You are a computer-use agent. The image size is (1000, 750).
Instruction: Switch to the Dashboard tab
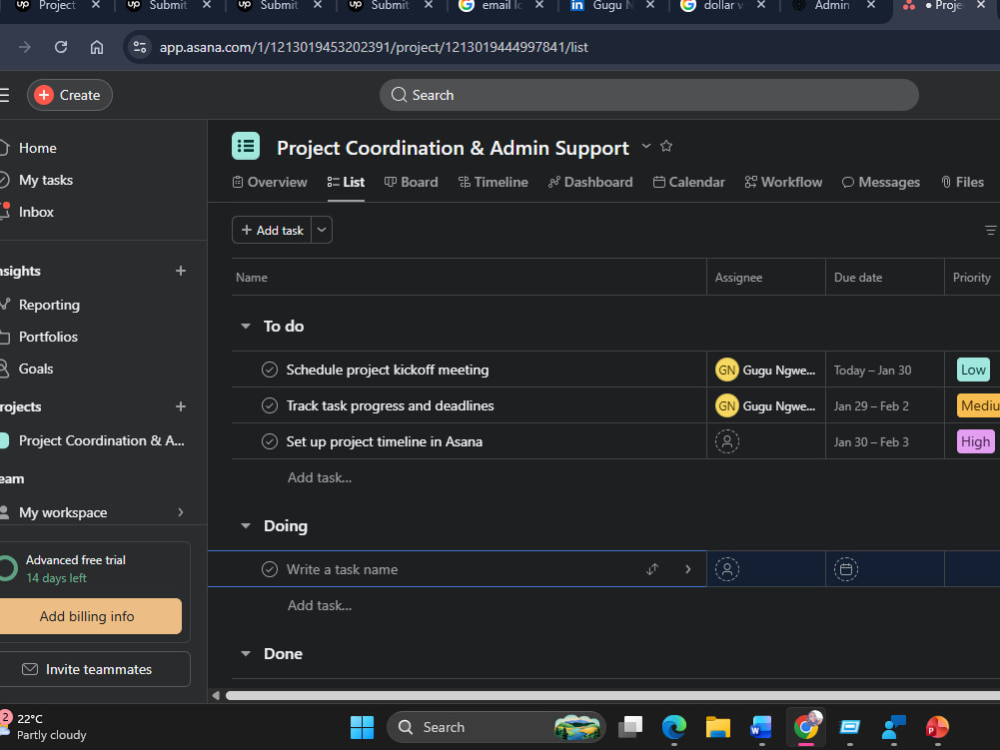click(590, 182)
